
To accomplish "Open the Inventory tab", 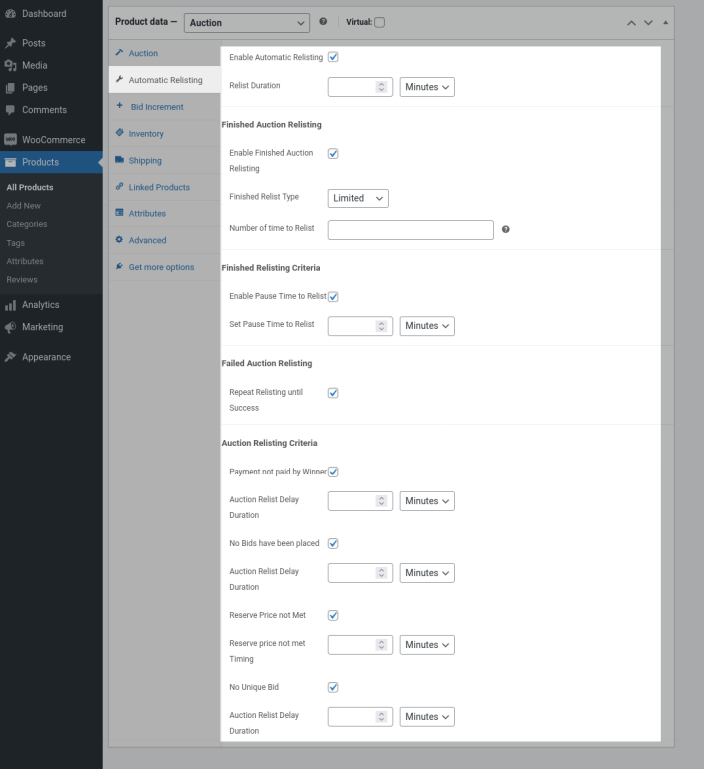I will (146, 134).
